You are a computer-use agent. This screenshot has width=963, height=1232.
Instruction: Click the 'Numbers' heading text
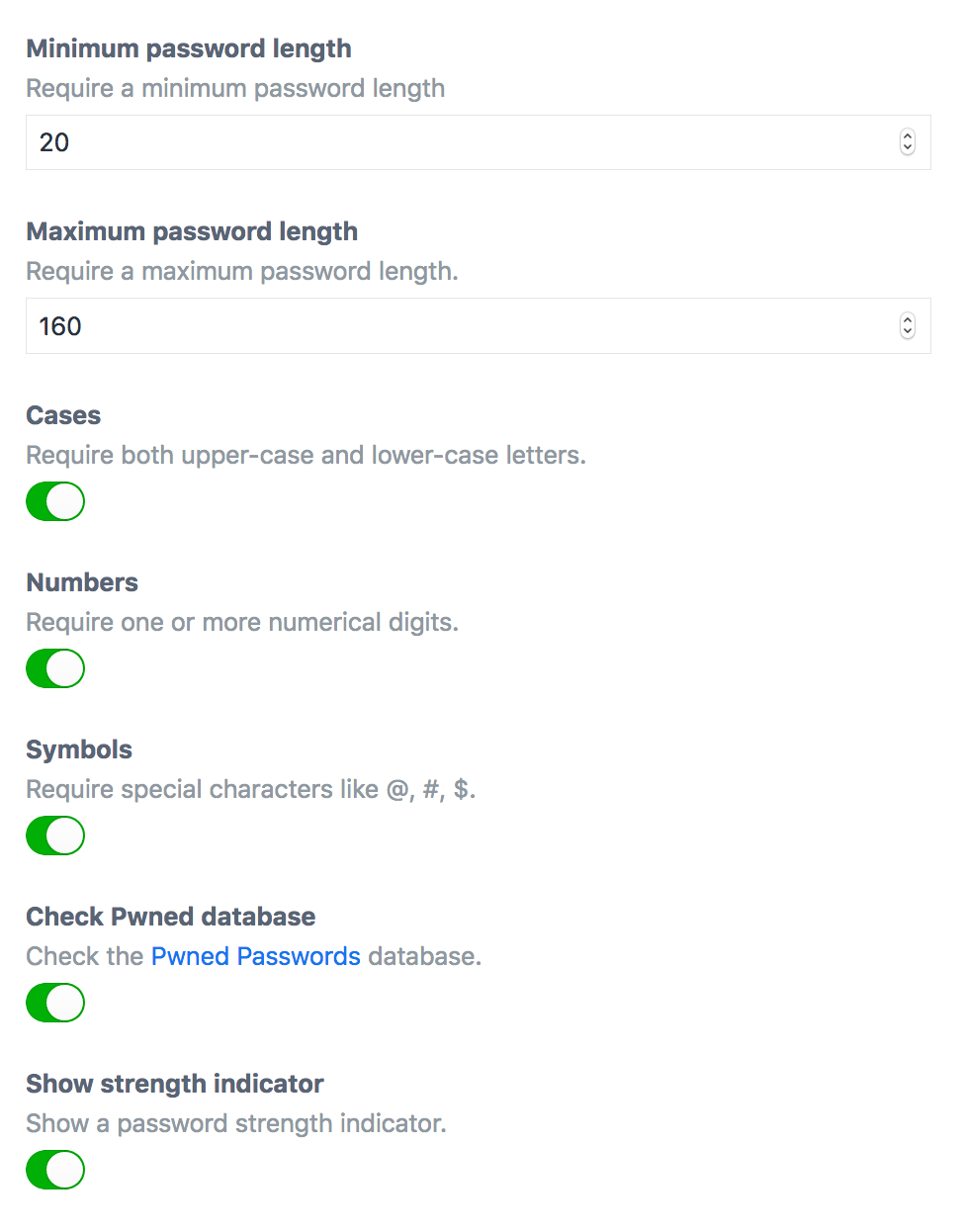82,582
